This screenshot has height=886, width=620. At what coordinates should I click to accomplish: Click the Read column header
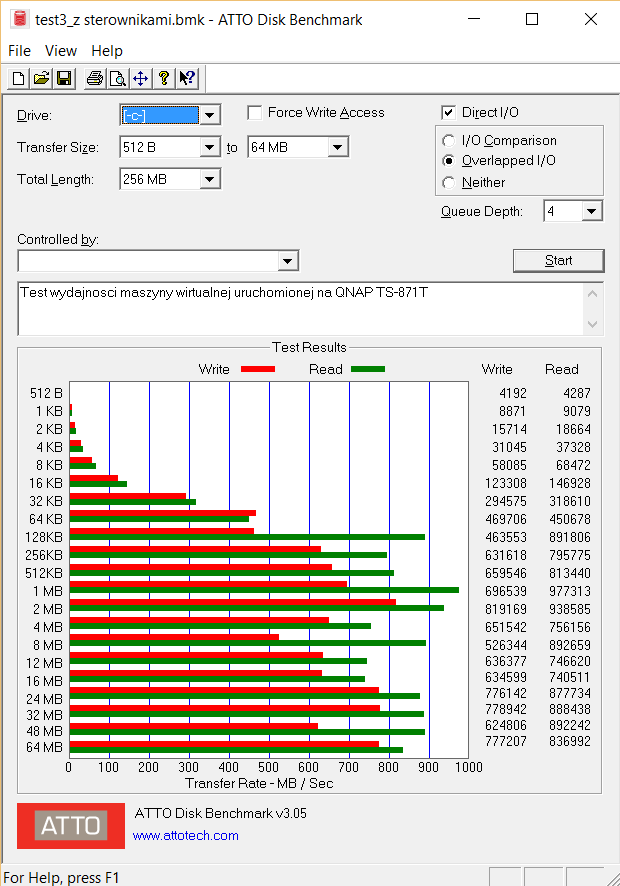pos(562,369)
